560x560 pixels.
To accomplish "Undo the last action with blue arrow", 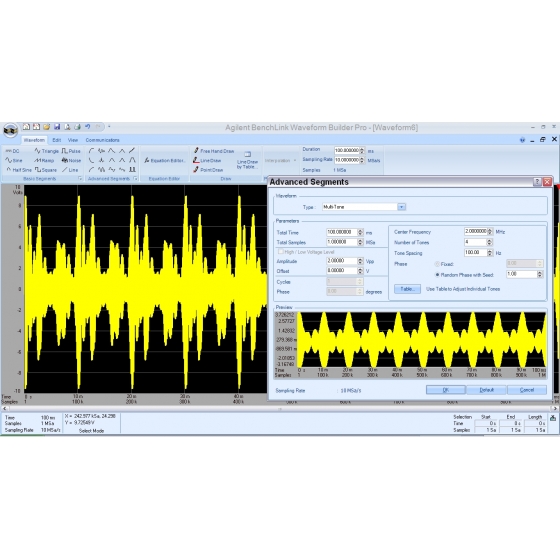I will [88, 127].
